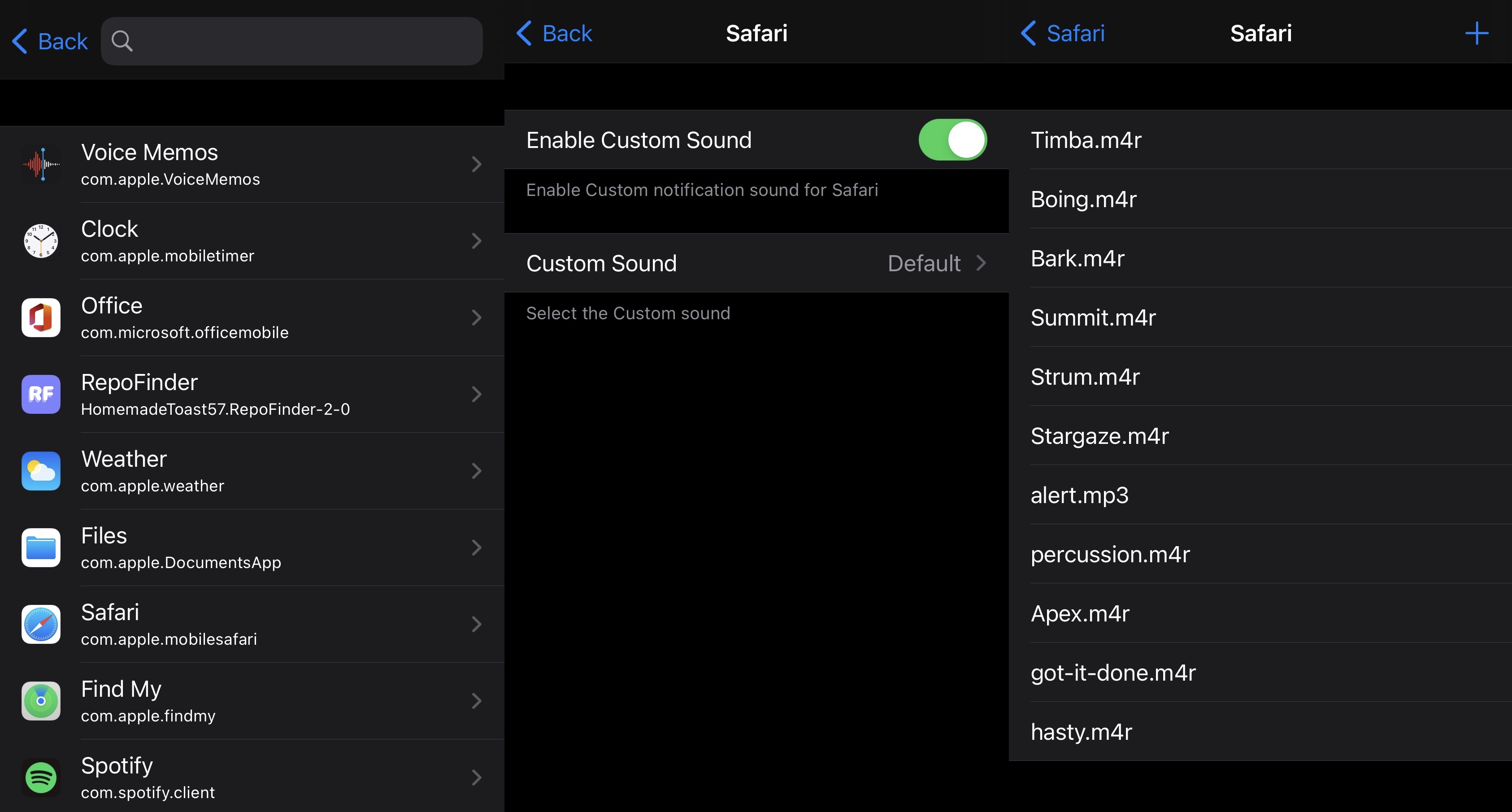Expand Safari row chevron
The height and width of the screenshot is (812, 1512).
(477, 624)
